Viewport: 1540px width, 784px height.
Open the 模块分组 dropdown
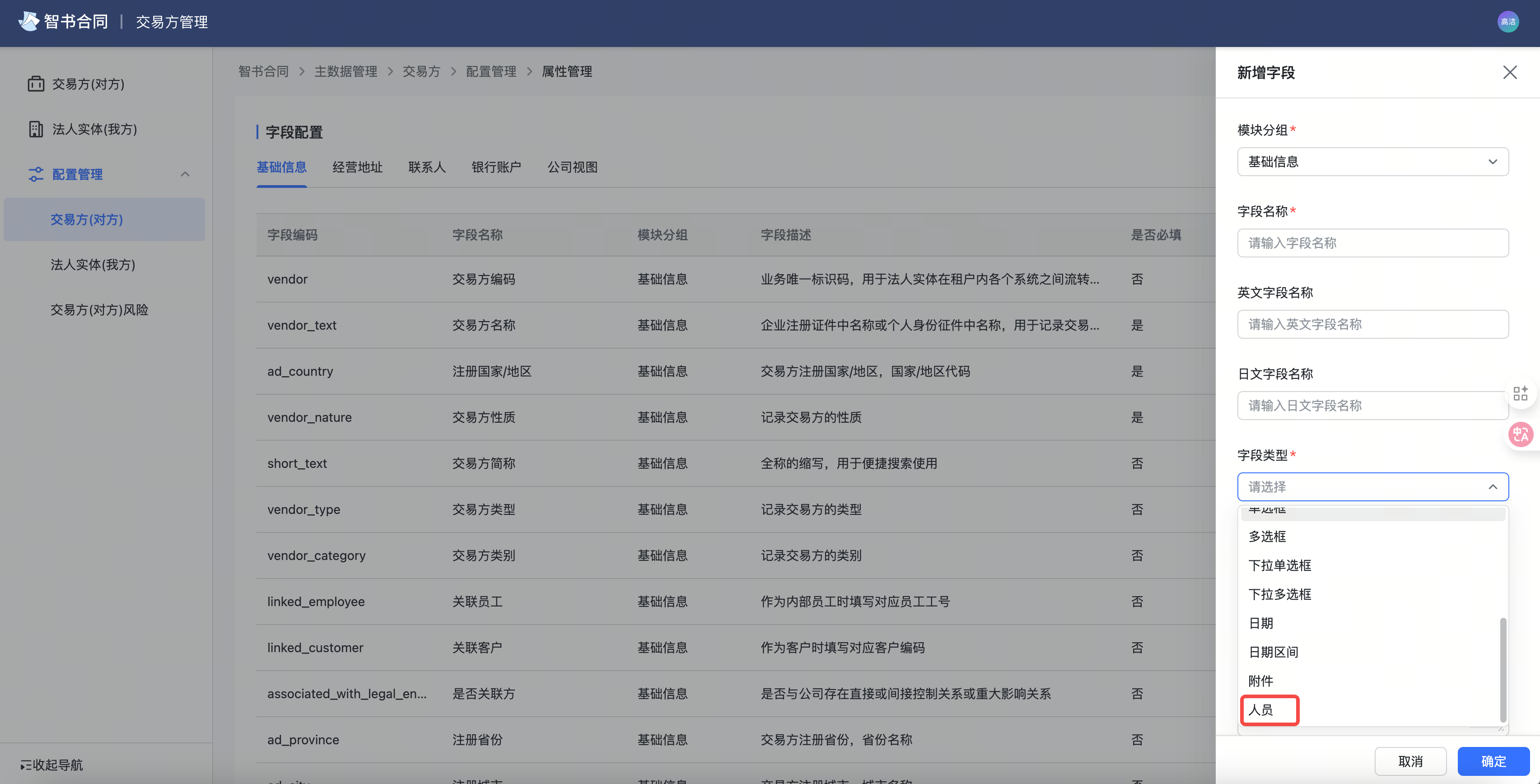click(x=1372, y=162)
